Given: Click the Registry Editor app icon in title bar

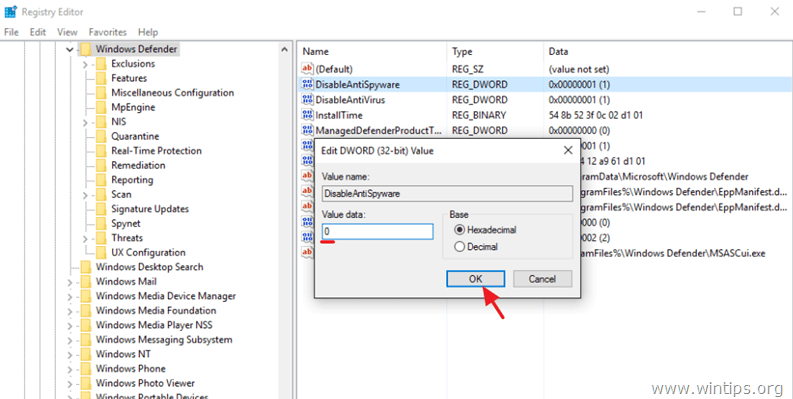Looking at the screenshot, I should (x=10, y=11).
